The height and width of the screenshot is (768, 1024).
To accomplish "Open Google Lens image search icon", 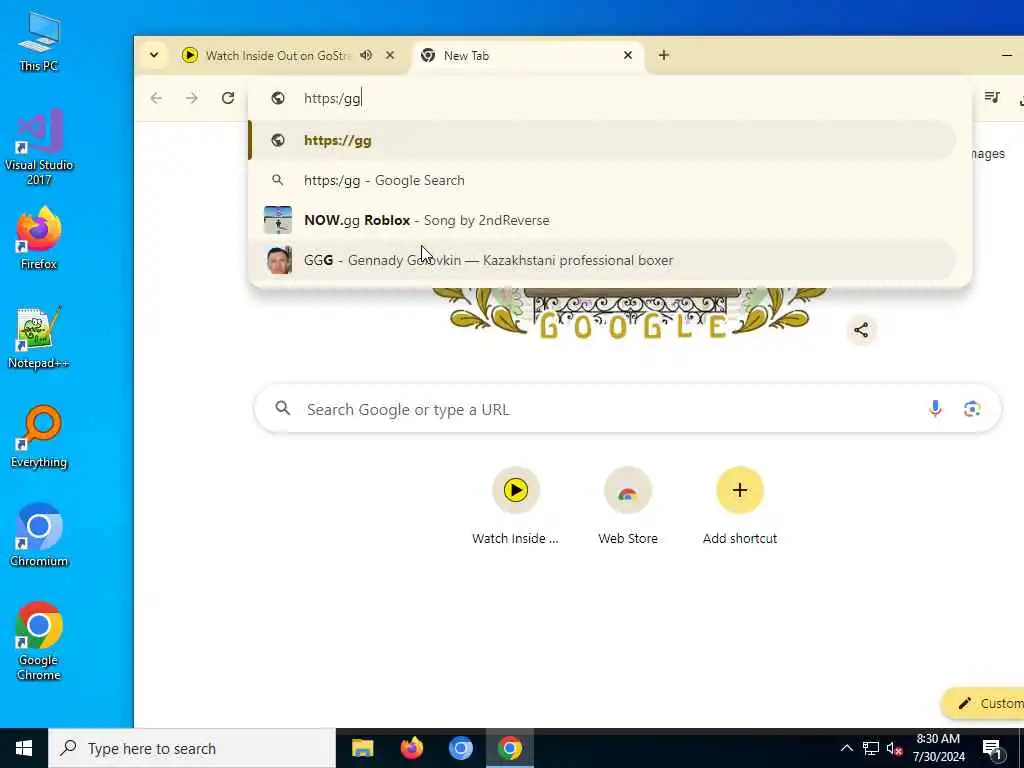I will (x=972, y=409).
